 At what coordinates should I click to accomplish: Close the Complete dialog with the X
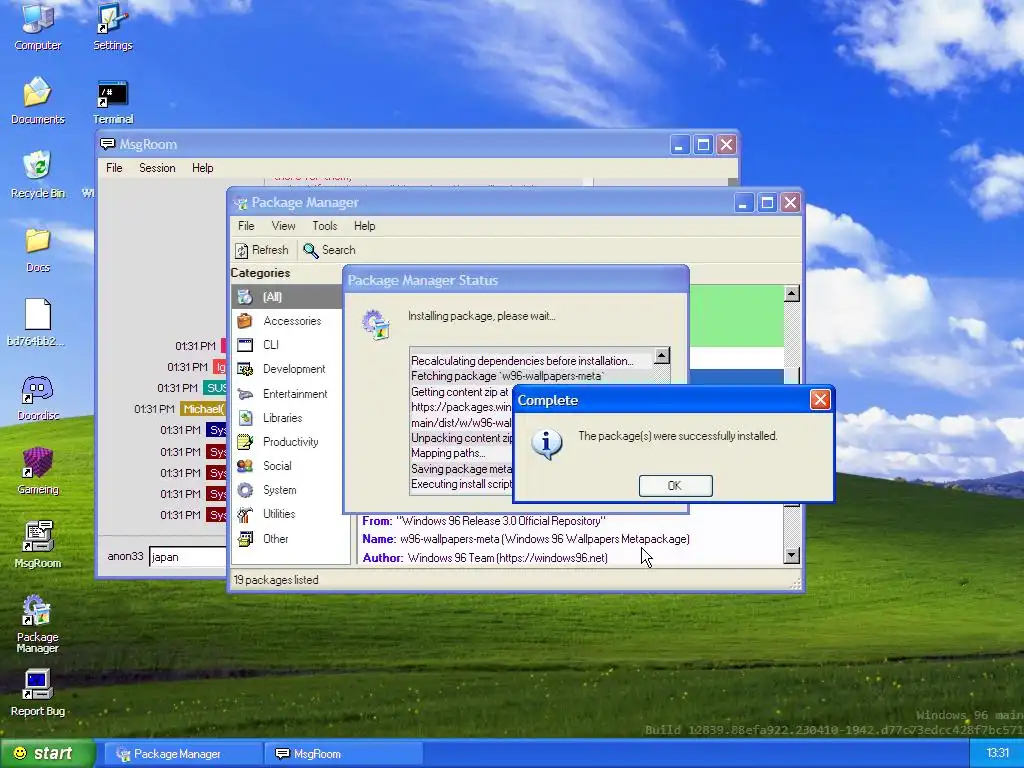820,400
